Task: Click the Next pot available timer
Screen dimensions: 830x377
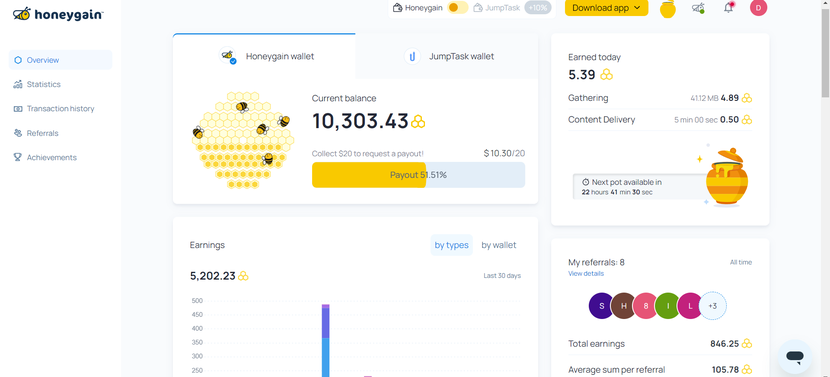Action: click(x=639, y=187)
